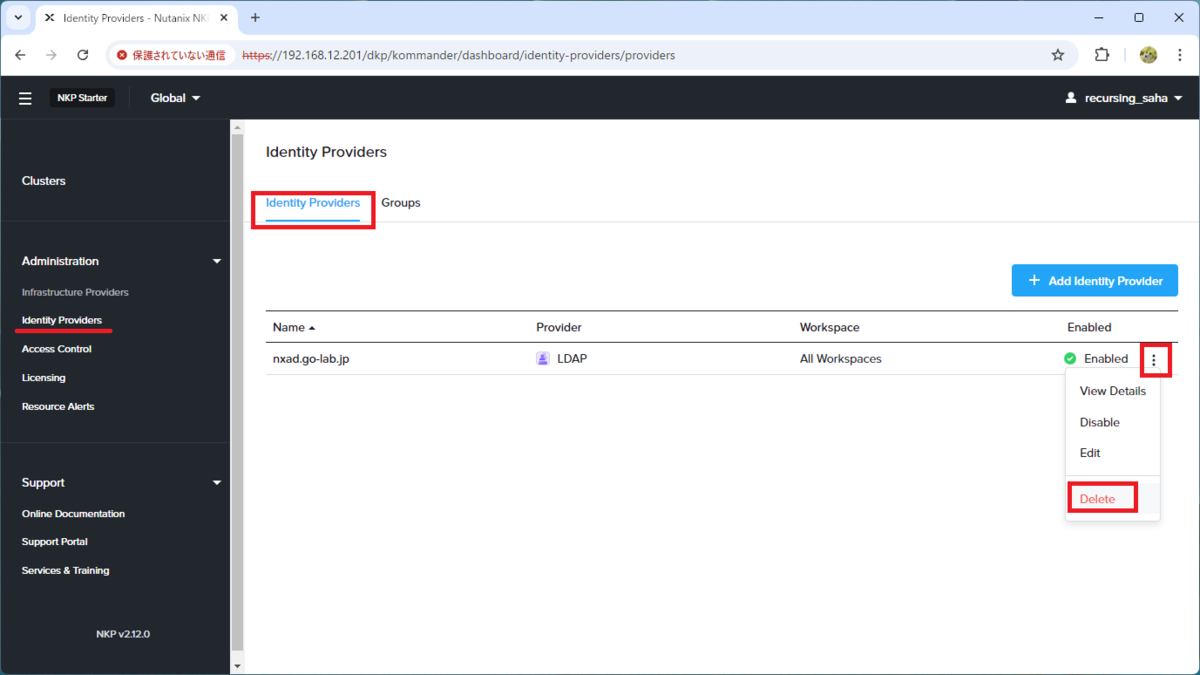Select Delete from the context menu
This screenshot has height=675, width=1200.
pyautogui.click(x=1097, y=499)
